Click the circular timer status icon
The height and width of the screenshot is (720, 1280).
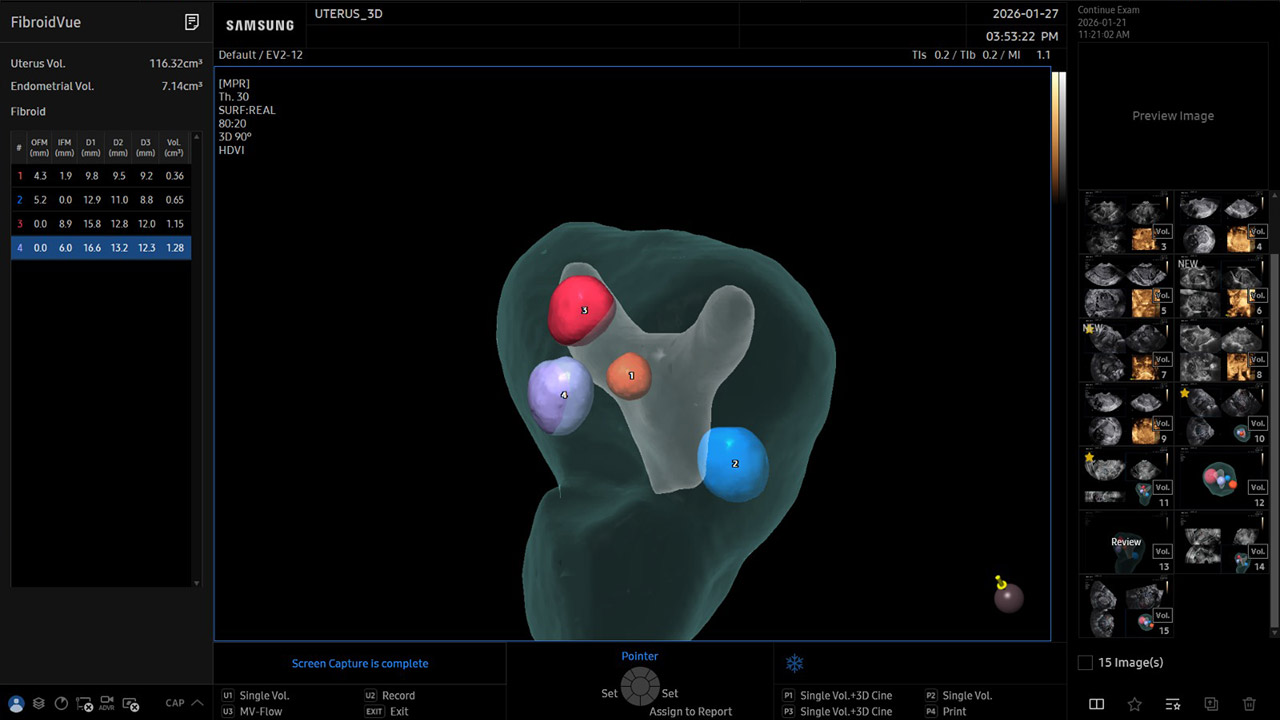coord(61,704)
